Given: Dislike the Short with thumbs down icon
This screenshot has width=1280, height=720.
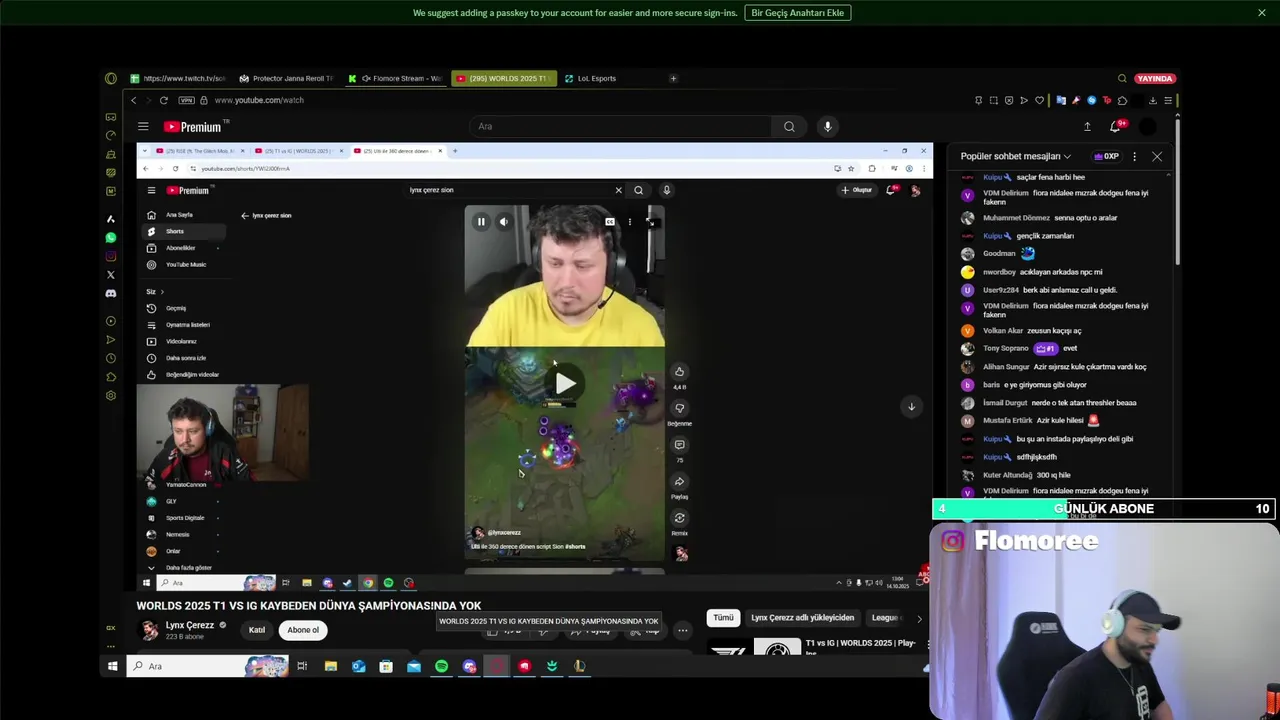Looking at the screenshot, I should point(679,408).
